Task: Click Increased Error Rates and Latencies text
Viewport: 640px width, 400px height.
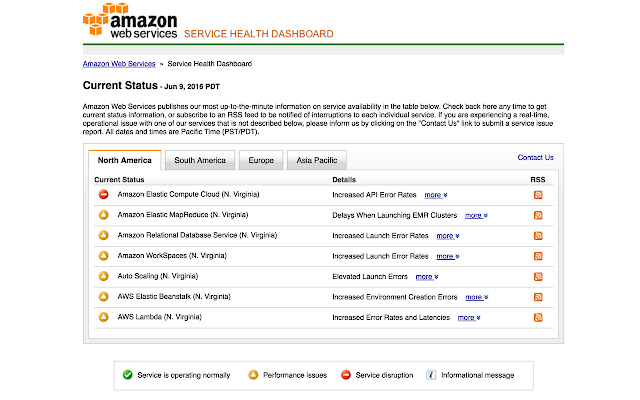Action: click(x=391, y=317)
